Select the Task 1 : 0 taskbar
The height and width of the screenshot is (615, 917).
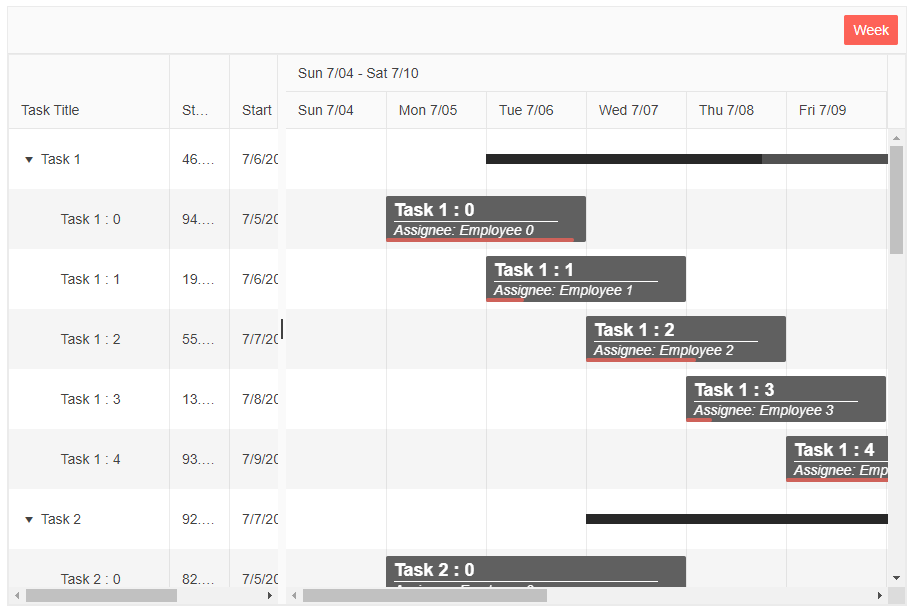(486, 218)
